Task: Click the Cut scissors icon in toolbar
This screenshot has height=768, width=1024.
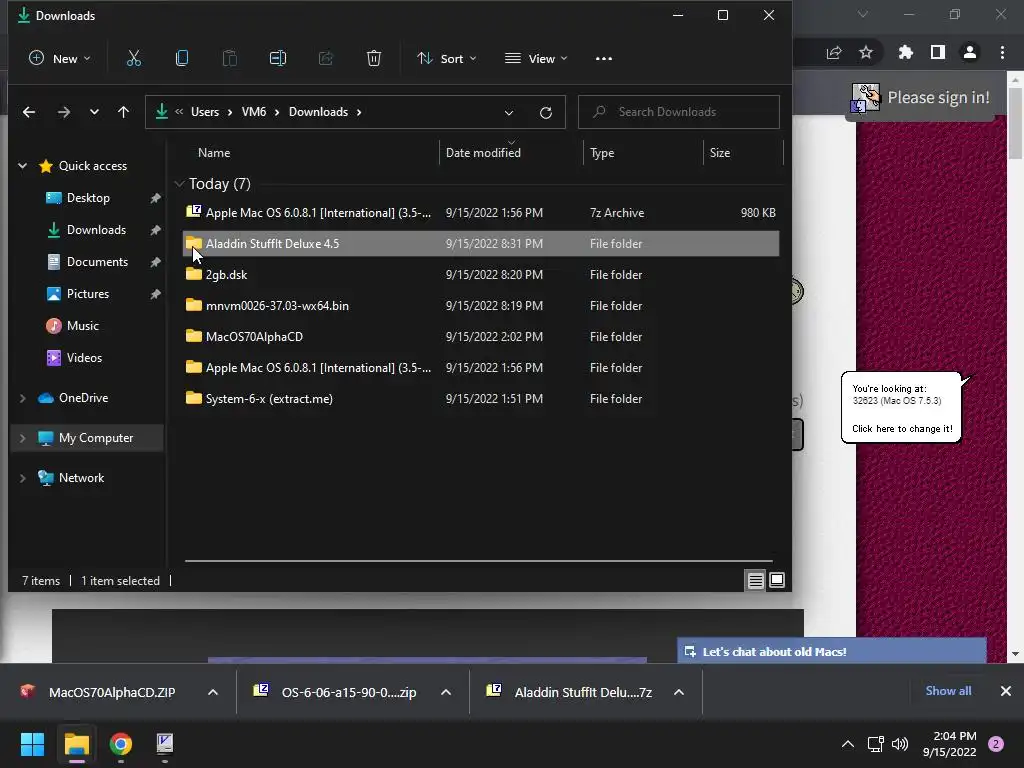Action: (133, 59)
